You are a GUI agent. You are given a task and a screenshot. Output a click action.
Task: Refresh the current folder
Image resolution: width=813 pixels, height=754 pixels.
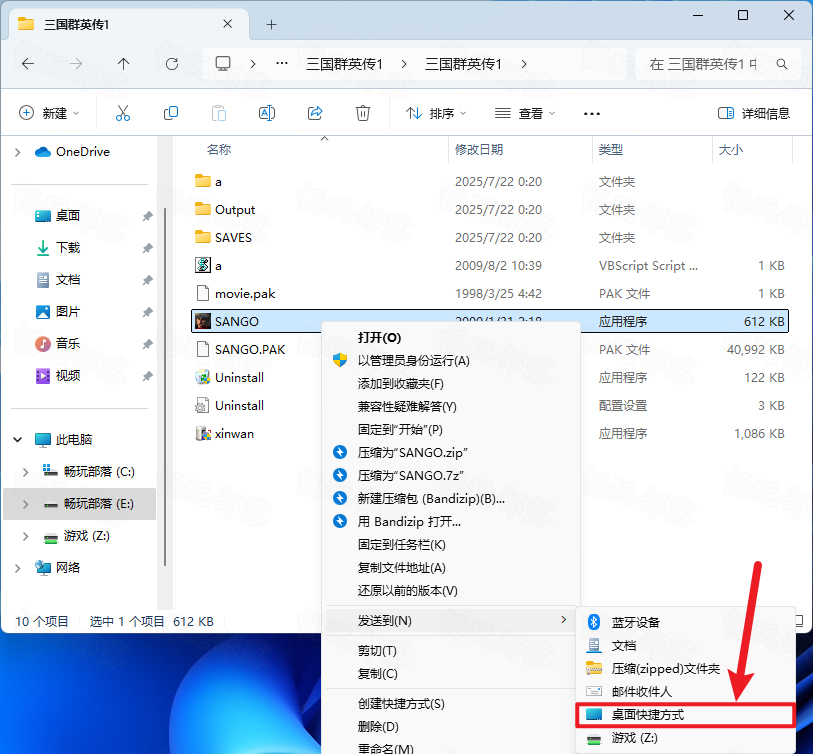(x=172, y=64)
